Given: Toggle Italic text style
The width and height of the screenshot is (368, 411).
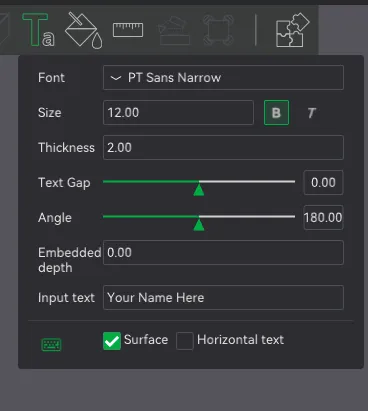Looking at the screenshot, I should 311,113.
